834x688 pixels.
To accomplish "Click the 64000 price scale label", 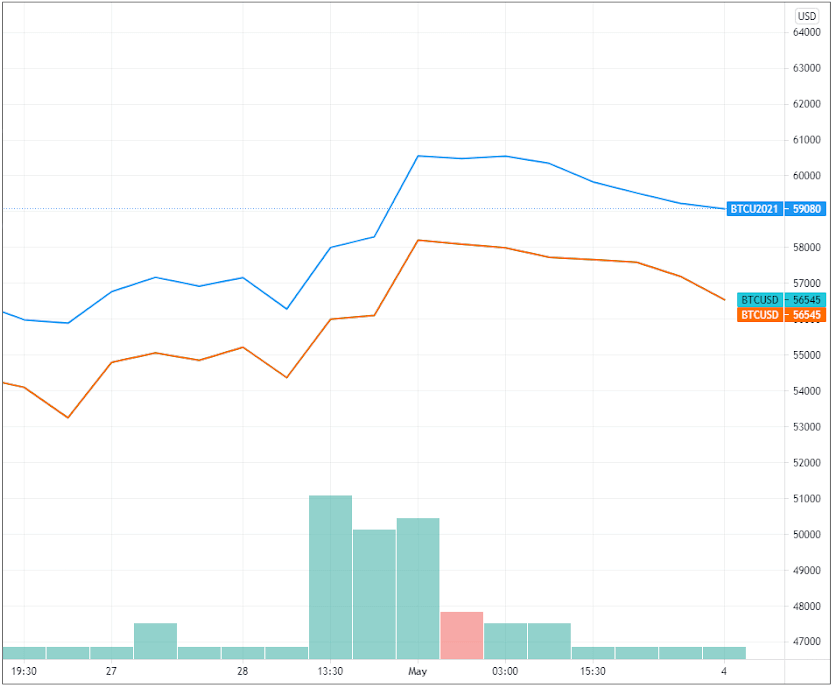I will point(806,32).
